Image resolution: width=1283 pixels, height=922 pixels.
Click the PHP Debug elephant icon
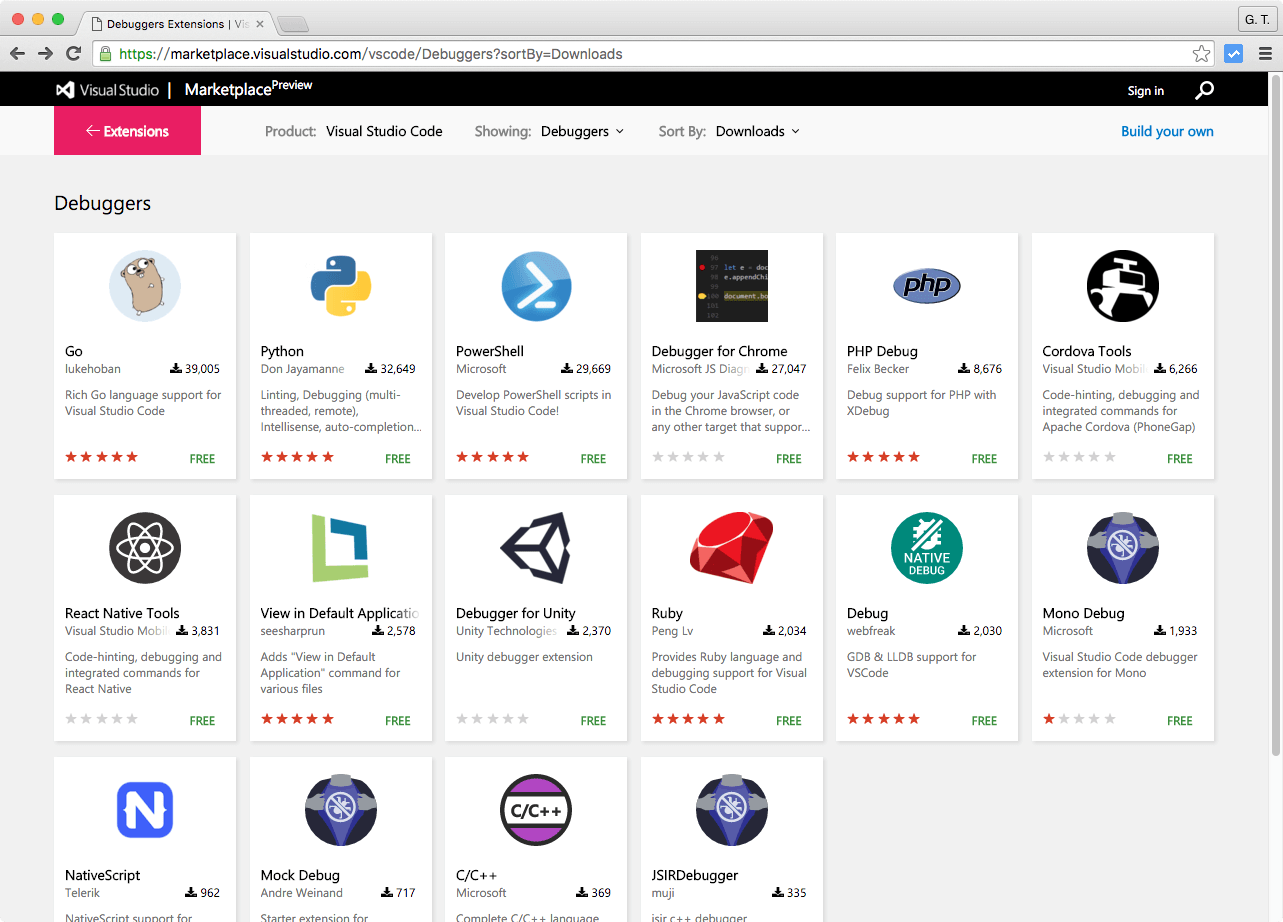(926, 286)
